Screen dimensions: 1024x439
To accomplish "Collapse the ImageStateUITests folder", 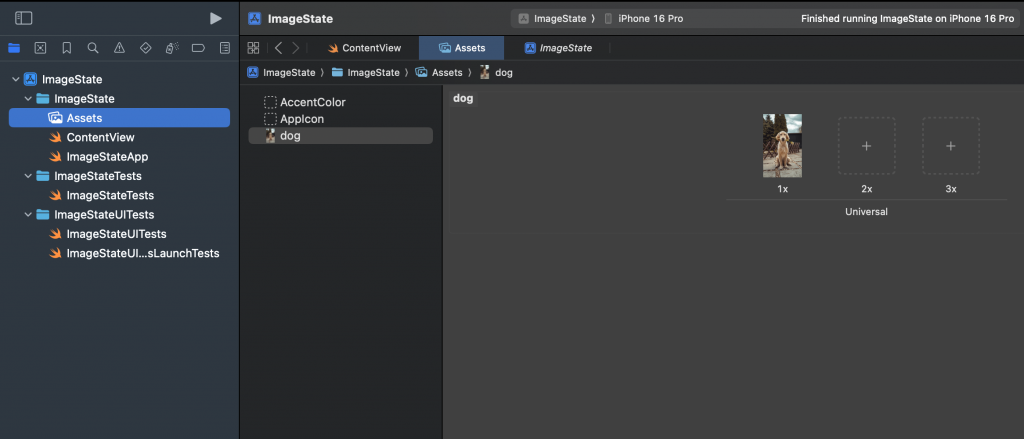I will [x=28, y=215].
